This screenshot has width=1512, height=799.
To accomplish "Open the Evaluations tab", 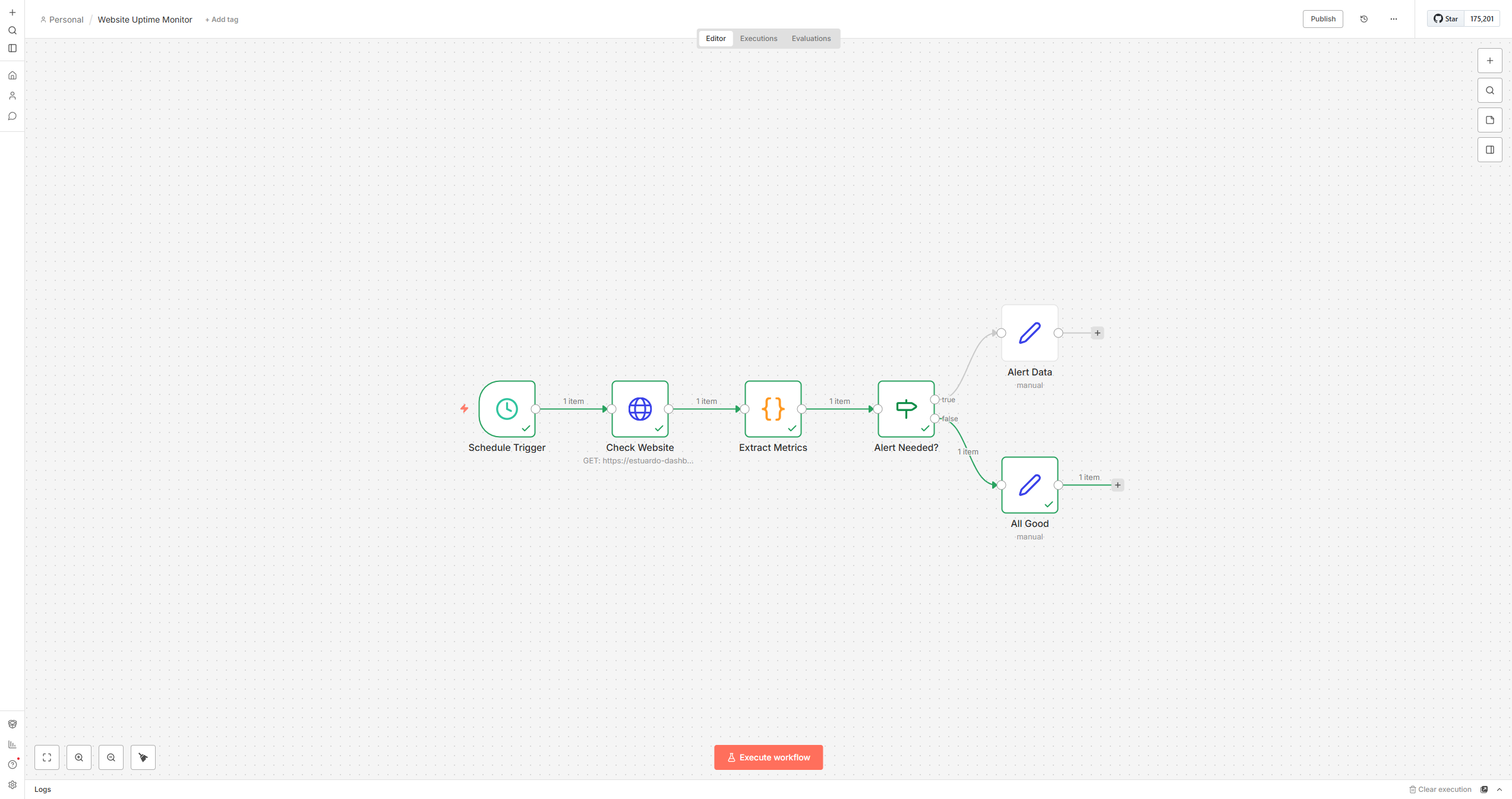I will [x=811, y=38].
